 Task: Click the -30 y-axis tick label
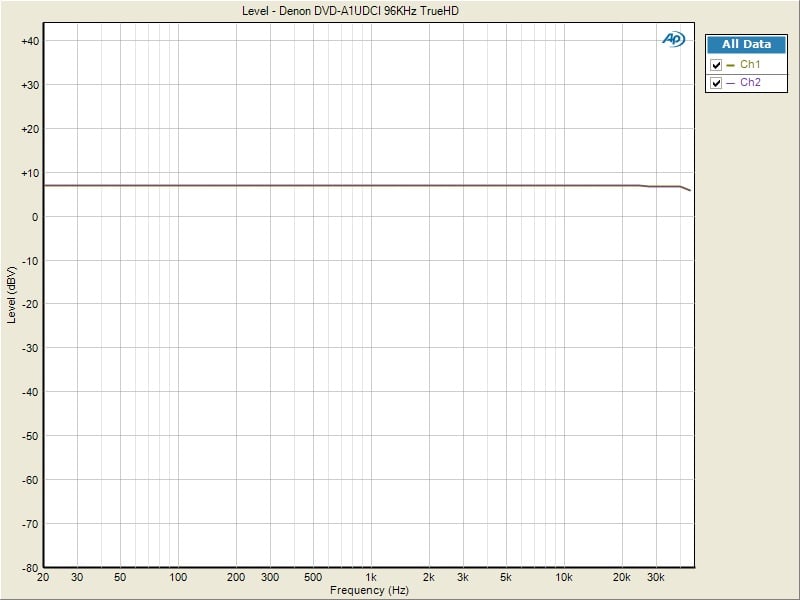coord(31,348)
